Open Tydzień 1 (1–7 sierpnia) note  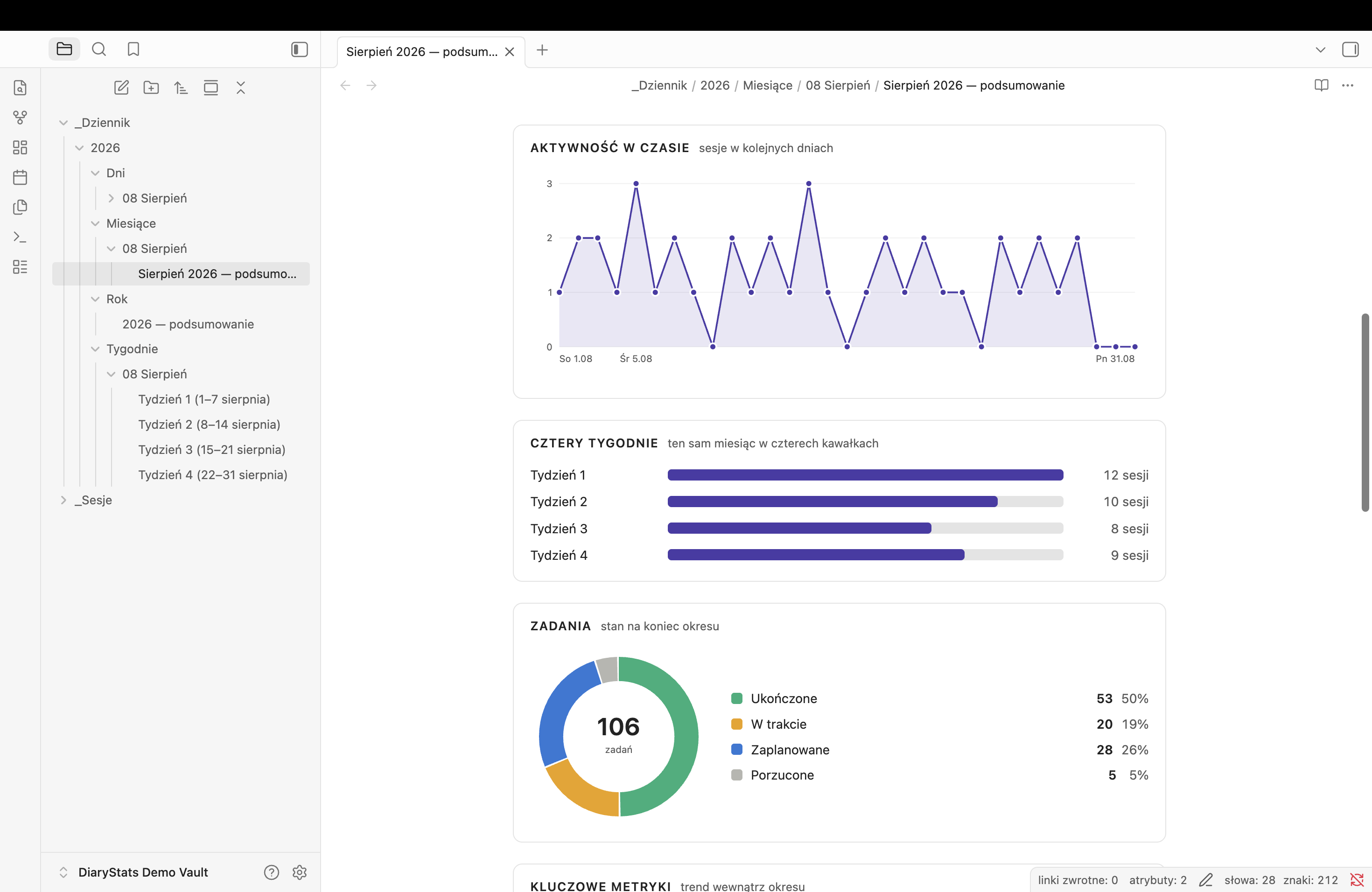[x=204, y=399]
